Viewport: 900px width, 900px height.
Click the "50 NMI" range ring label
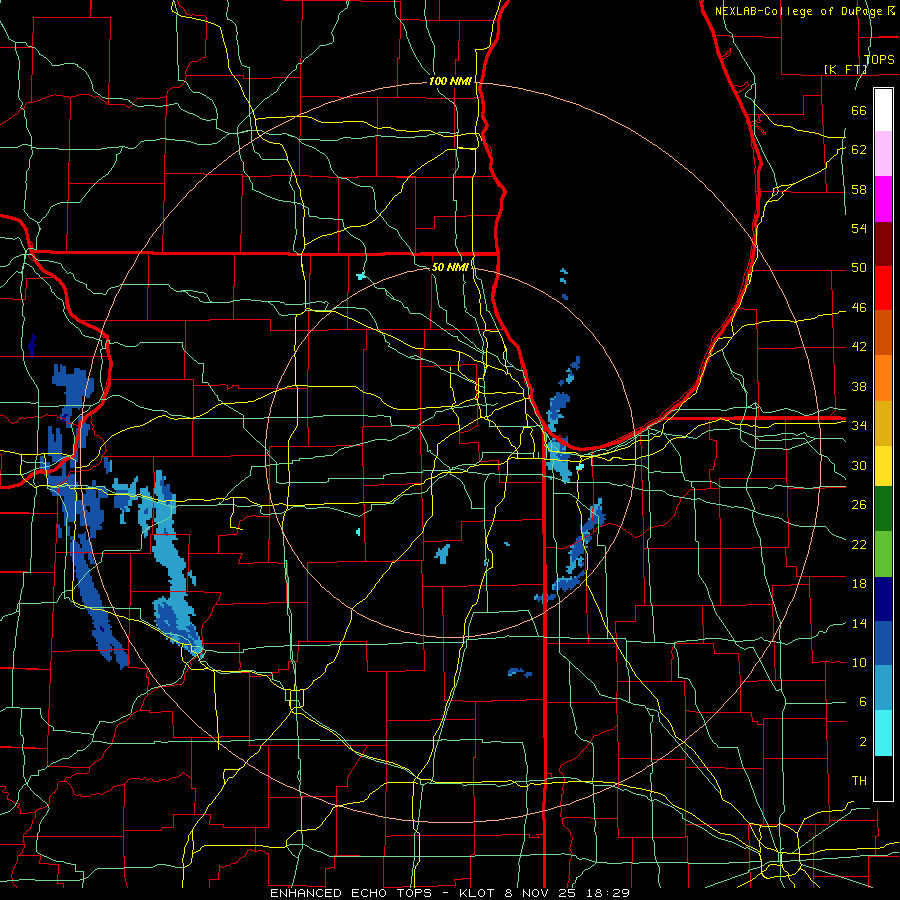[450, 267]
